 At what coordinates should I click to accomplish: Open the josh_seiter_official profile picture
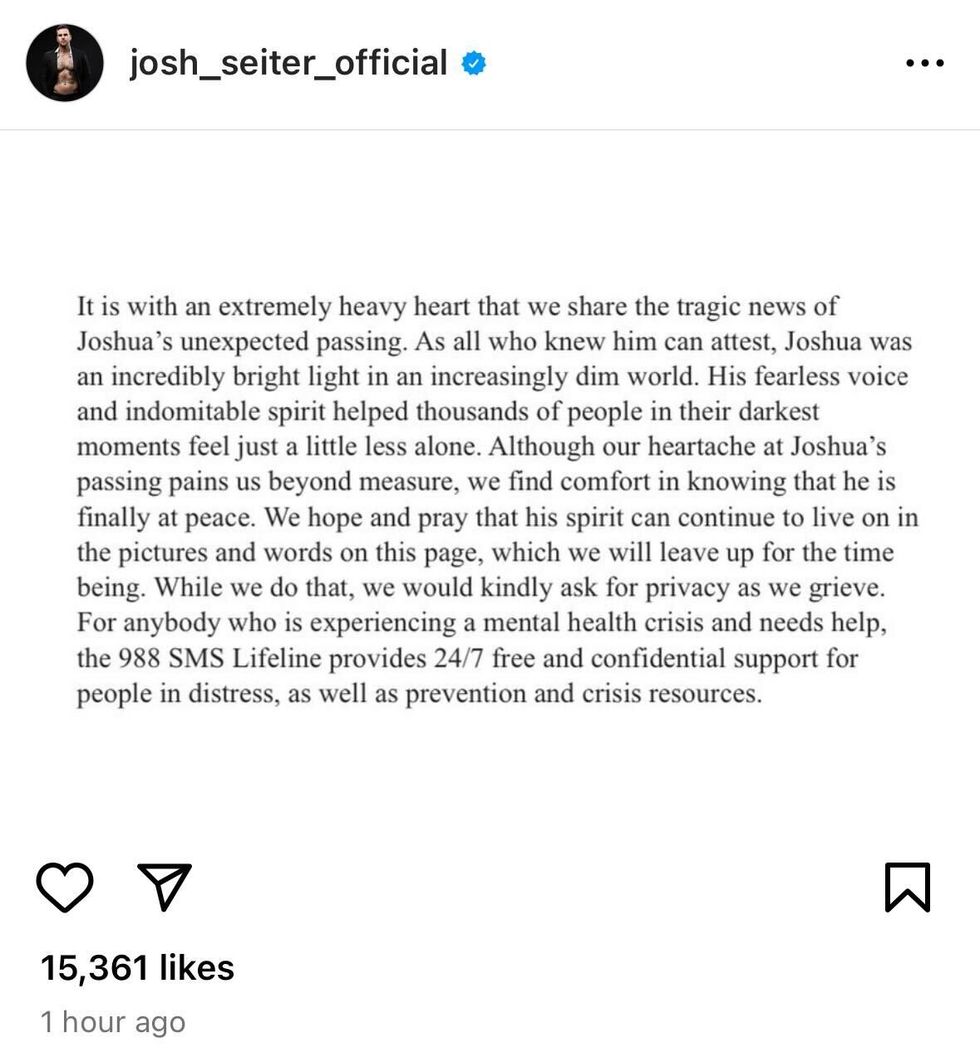click(65, 63)
